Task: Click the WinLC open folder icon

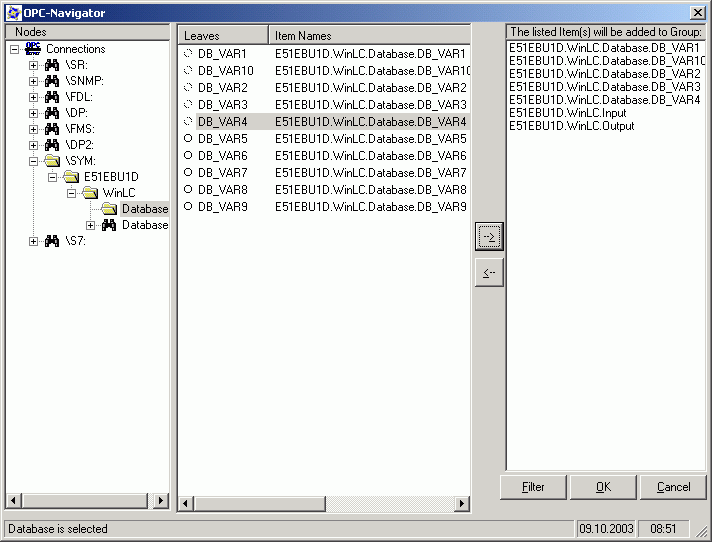Action: [x=89, y=193]
